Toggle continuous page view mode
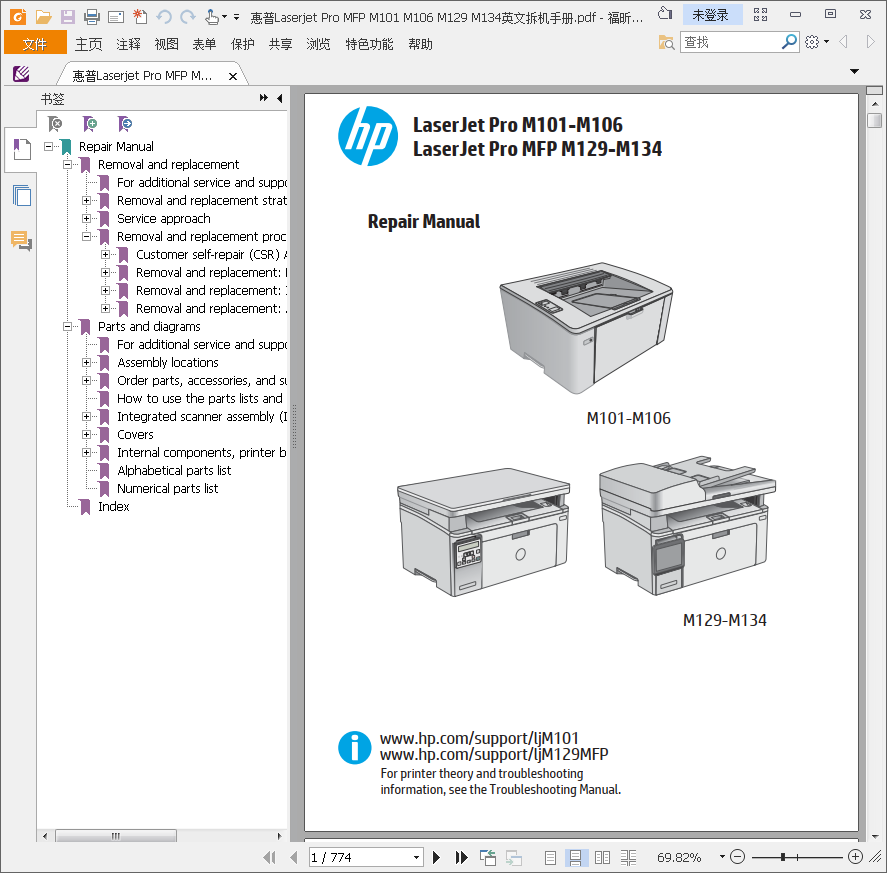The height and width of the screenshot is (873, 887). 575,858
